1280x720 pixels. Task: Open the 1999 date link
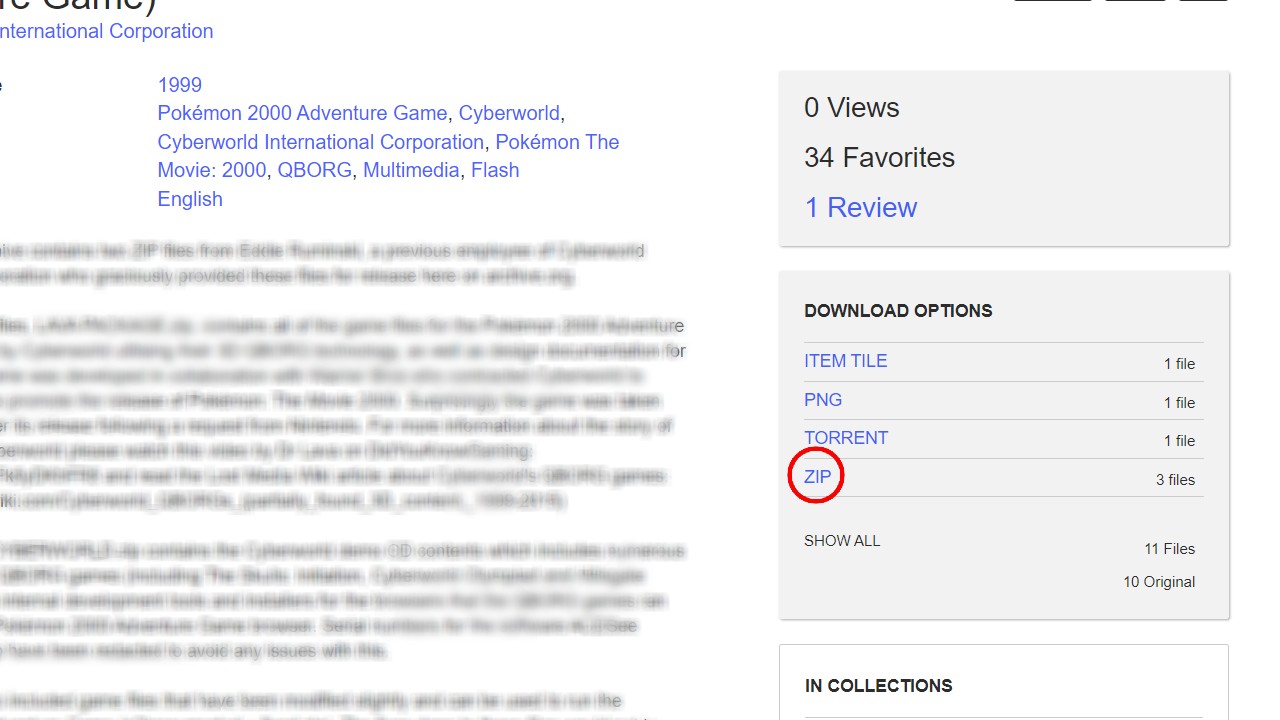(179, 85)
